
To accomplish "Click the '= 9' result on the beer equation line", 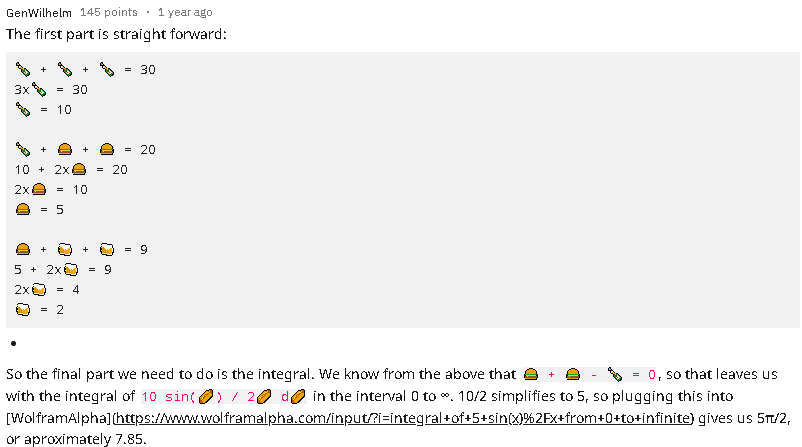I will tap(136, 250).
